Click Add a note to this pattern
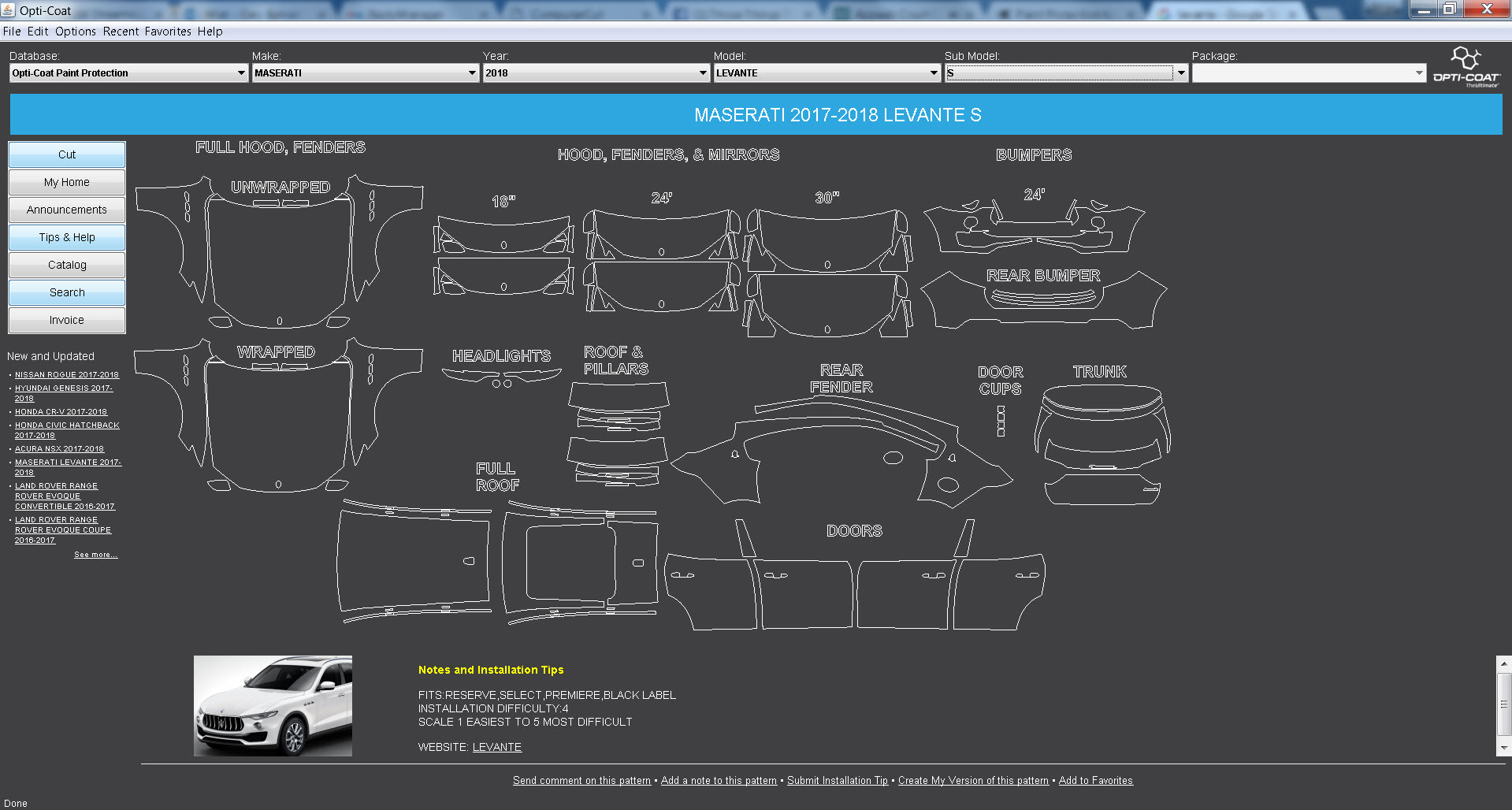 [x=719, y=781]
